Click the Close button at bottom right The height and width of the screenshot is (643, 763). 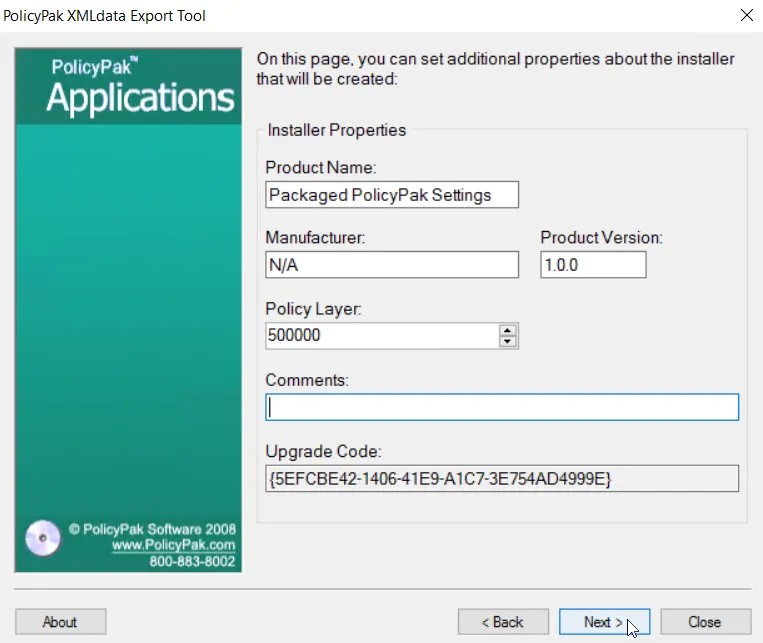point(706,622)
